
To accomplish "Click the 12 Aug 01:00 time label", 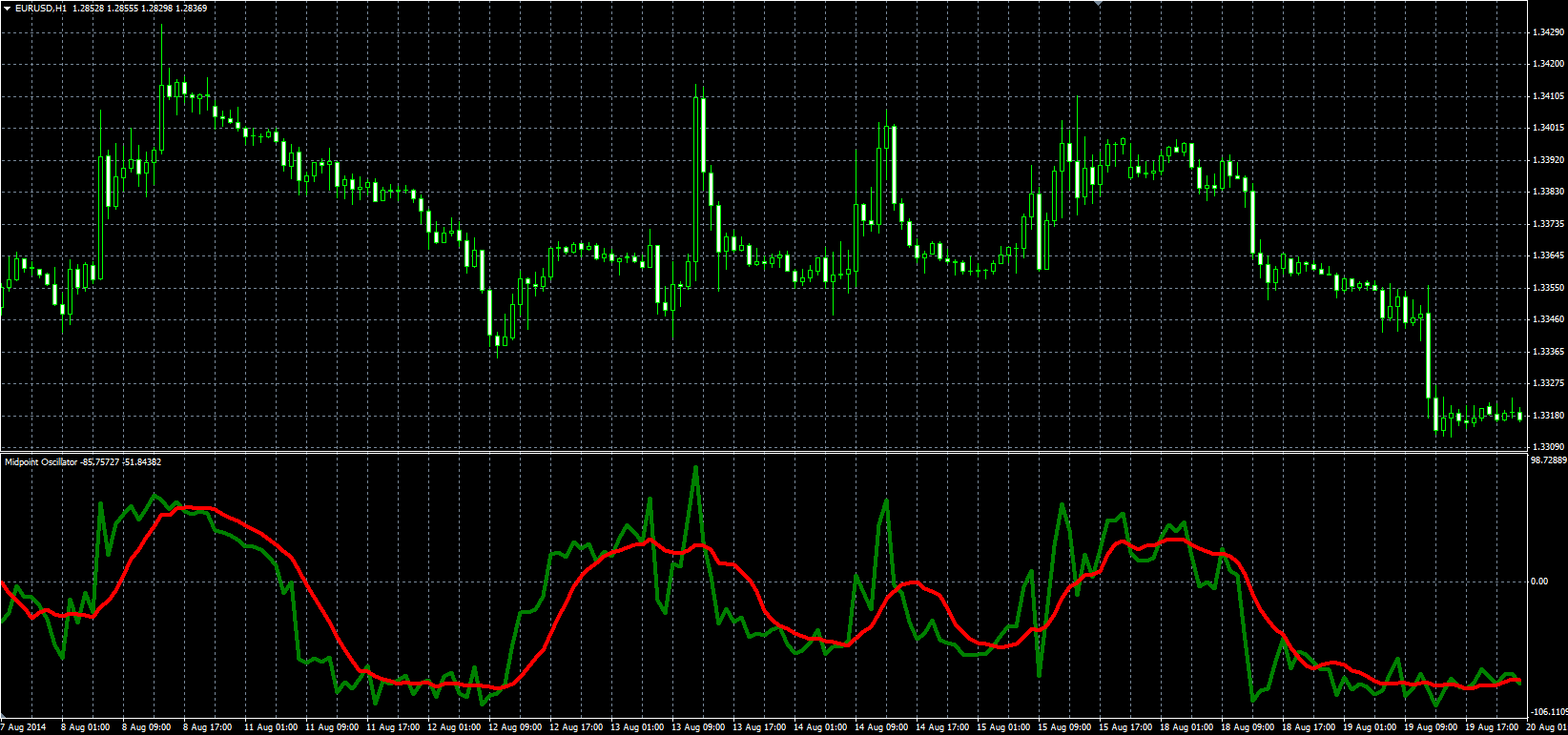I will point(454,727).
